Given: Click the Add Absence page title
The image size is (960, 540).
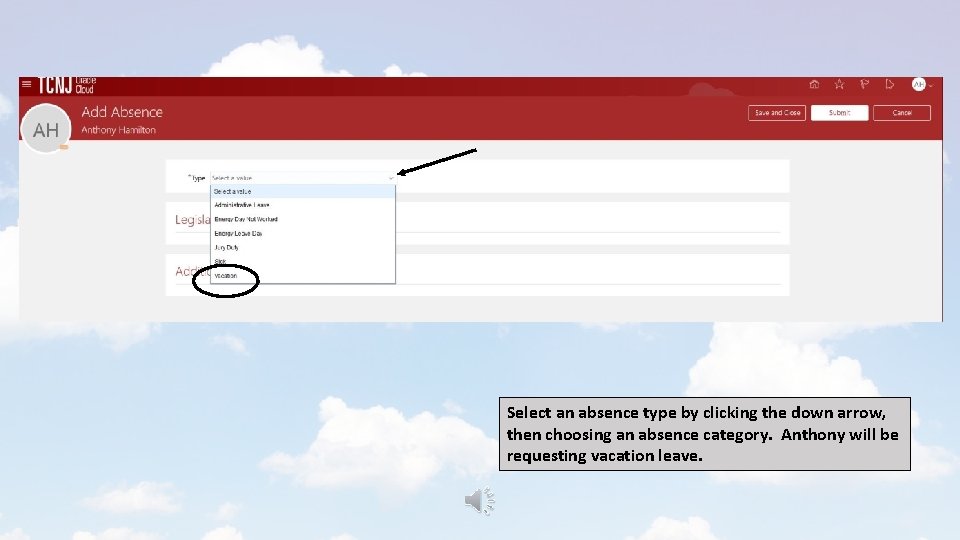Looking at the screenshot, I should tap(122, 112).
